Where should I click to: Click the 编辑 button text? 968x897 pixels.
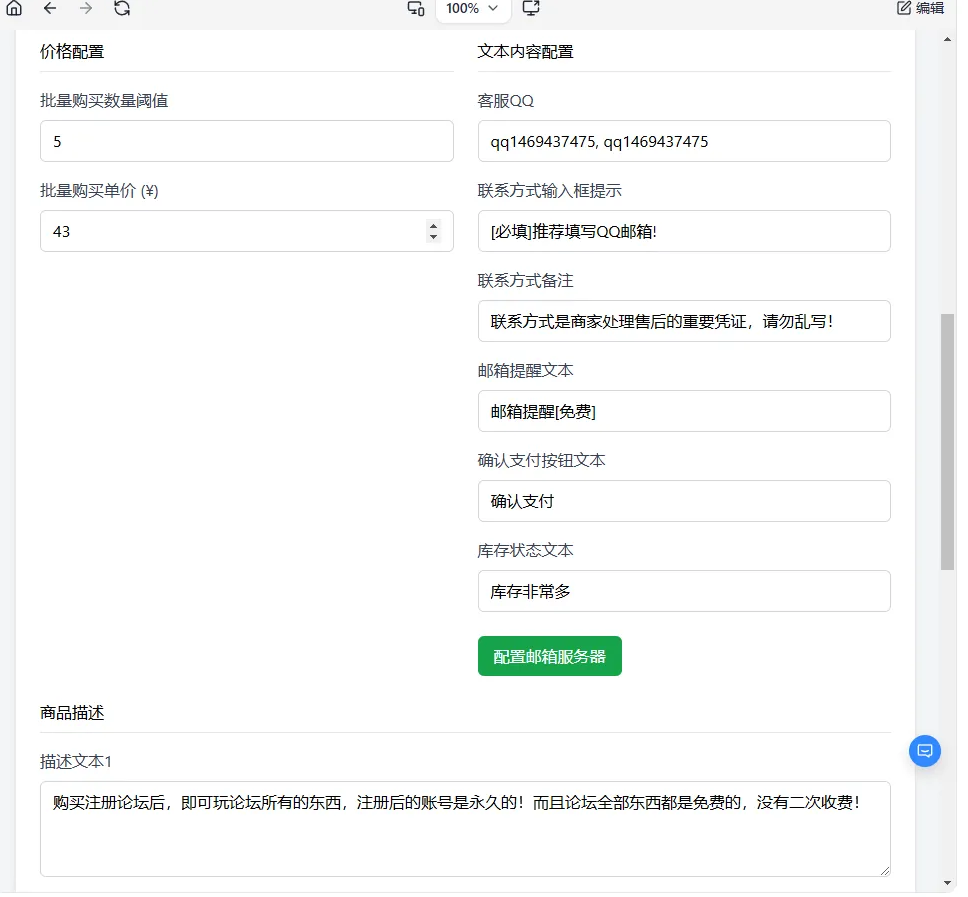[x=932, y=8]
